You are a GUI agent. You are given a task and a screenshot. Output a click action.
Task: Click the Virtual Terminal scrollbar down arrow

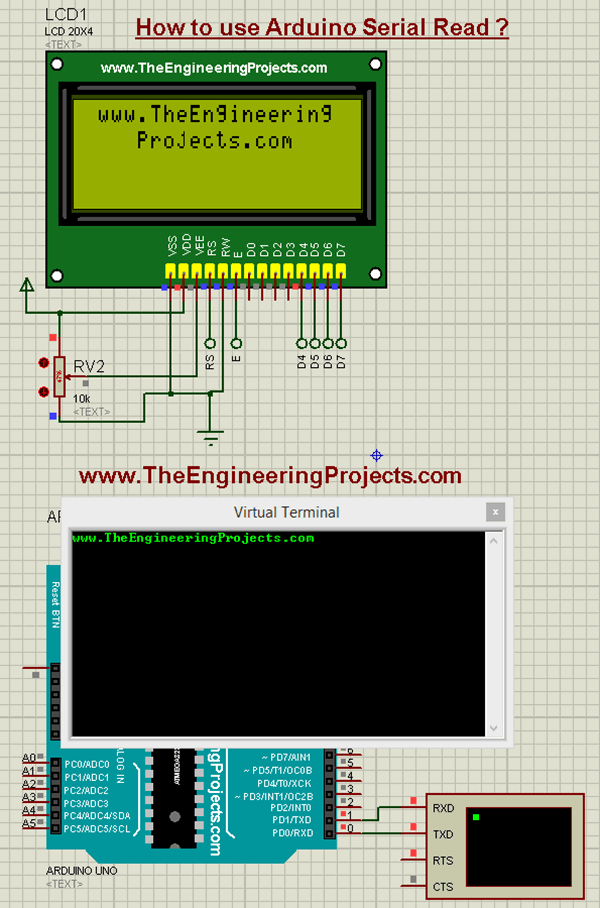click(493, 729)
